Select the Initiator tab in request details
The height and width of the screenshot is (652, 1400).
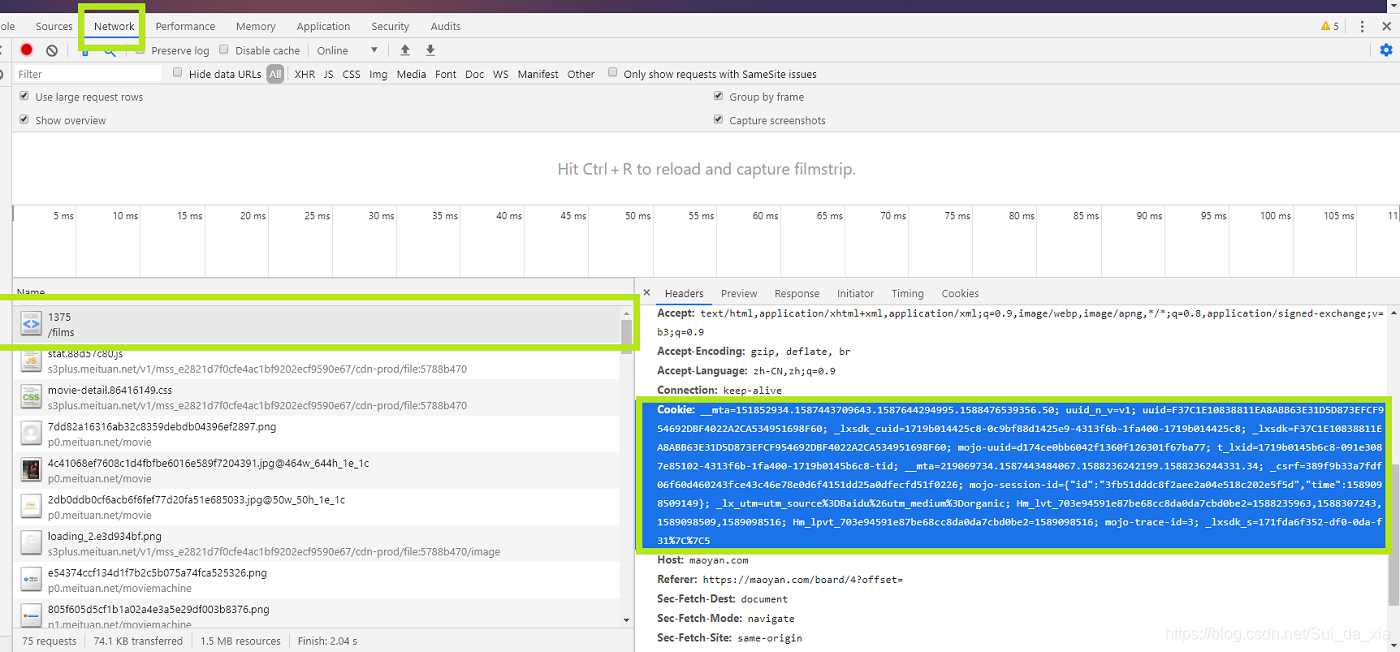(855, 293)
